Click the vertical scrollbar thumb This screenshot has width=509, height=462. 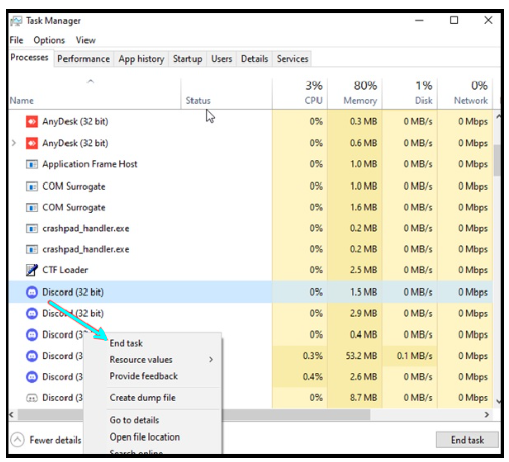pos(497,160)
